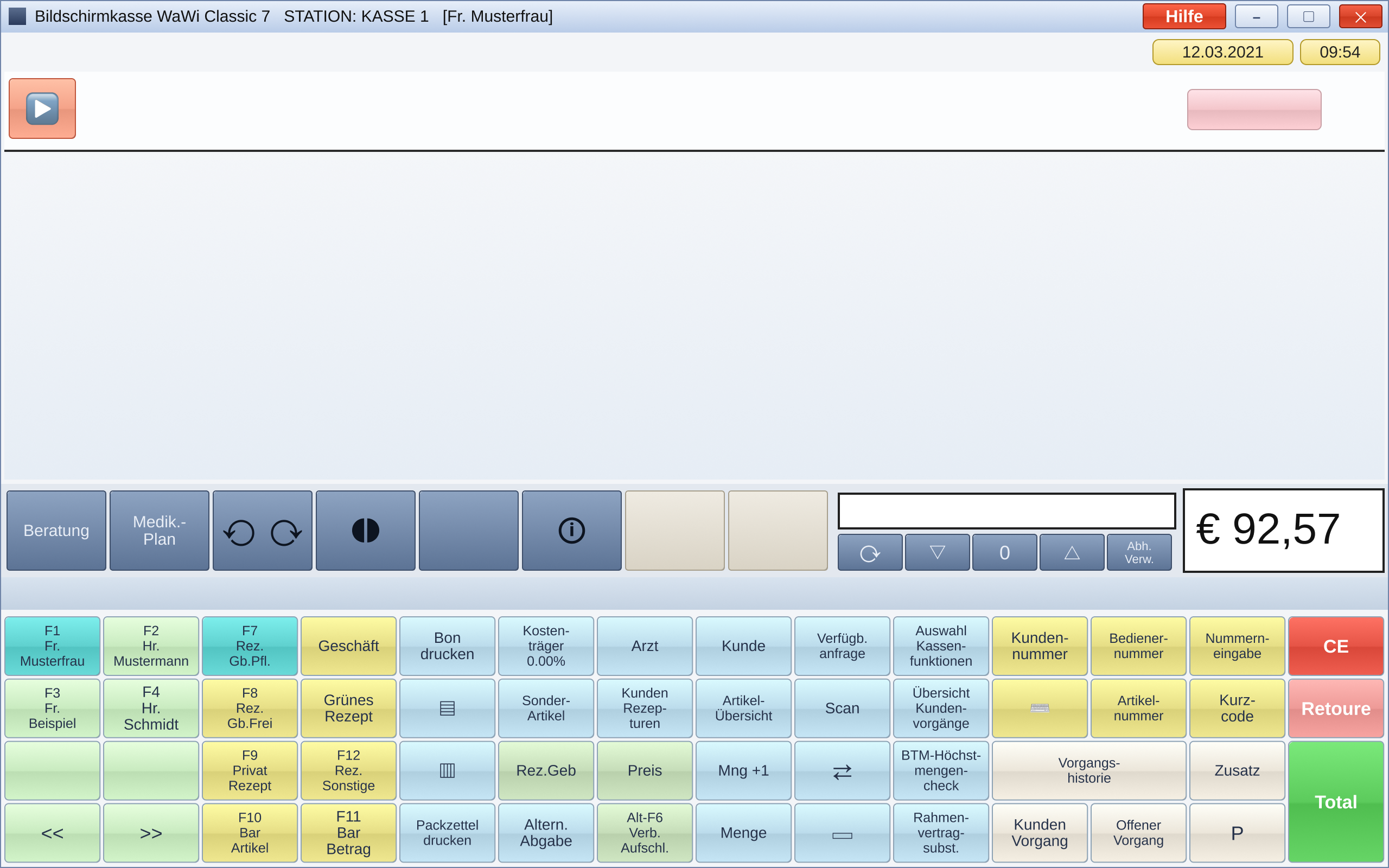Select operator F2 Hr. Mustermann

[151, 646]
